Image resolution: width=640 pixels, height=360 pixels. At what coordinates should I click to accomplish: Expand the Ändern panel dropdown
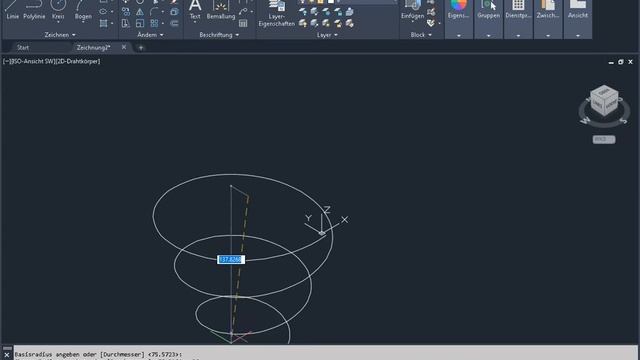pos(162,35)
